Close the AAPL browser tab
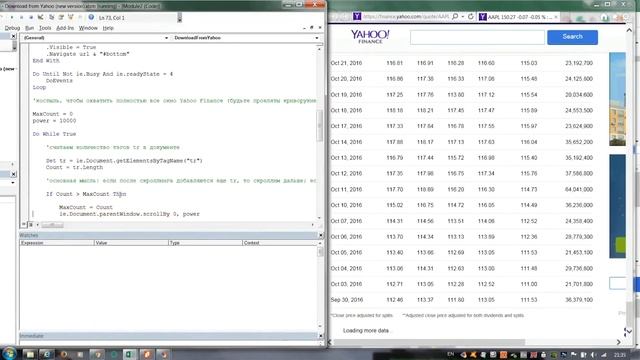Screen dimensions: 640x360 (556, 17)
